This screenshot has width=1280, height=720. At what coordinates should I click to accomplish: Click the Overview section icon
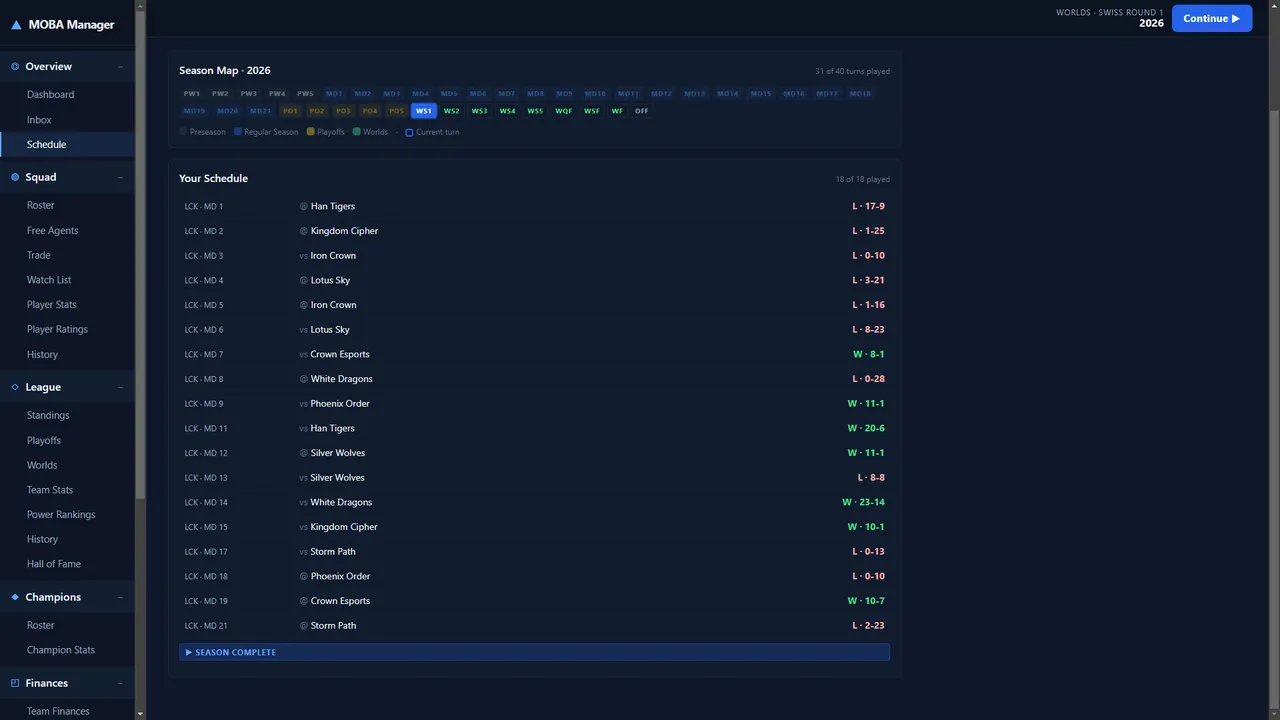pyautogui.click(x=15, y=67)
